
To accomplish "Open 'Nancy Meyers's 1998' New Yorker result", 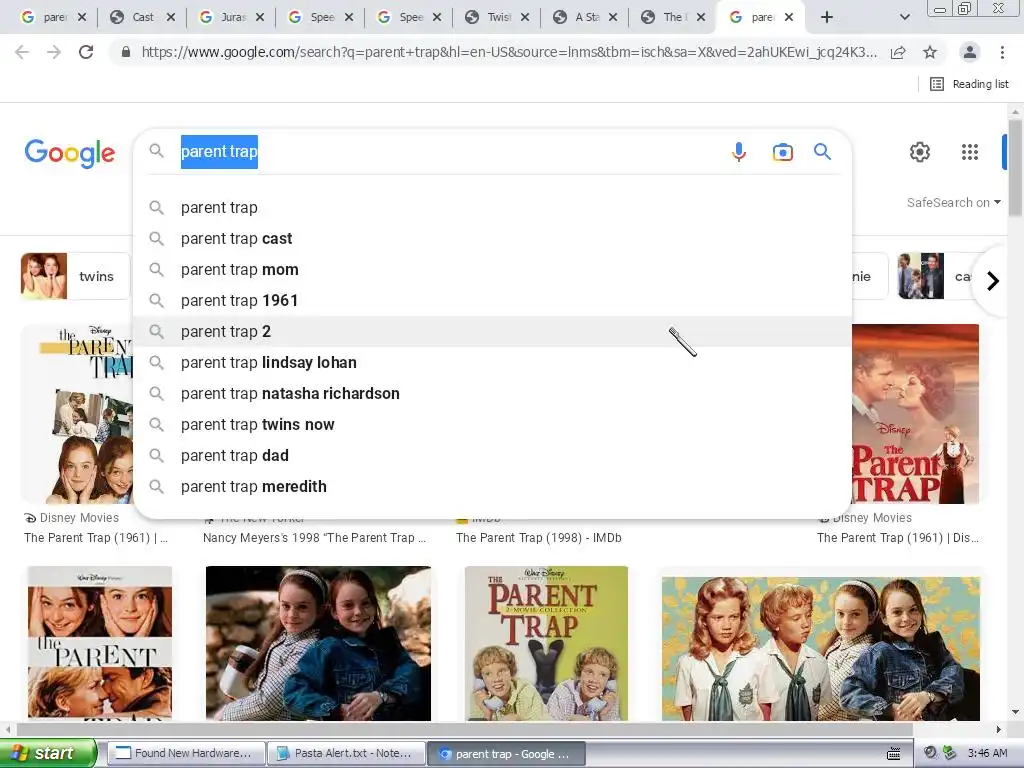I will (x=314, y=537).
